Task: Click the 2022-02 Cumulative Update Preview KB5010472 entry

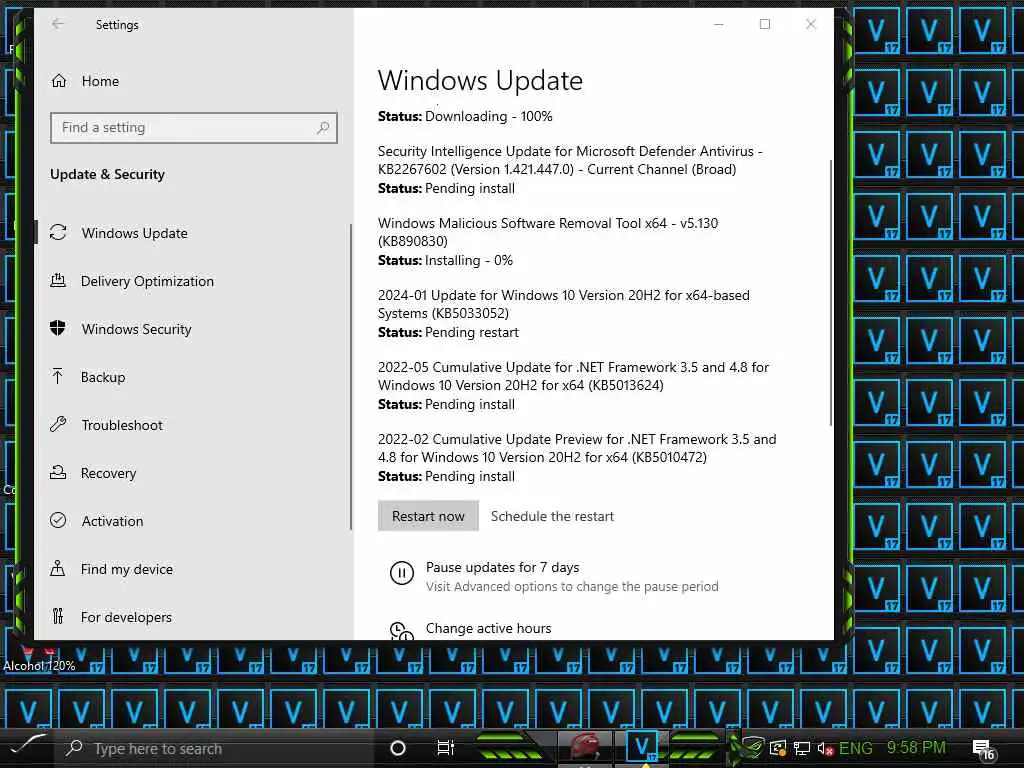Action: click(x=577, y=448)
